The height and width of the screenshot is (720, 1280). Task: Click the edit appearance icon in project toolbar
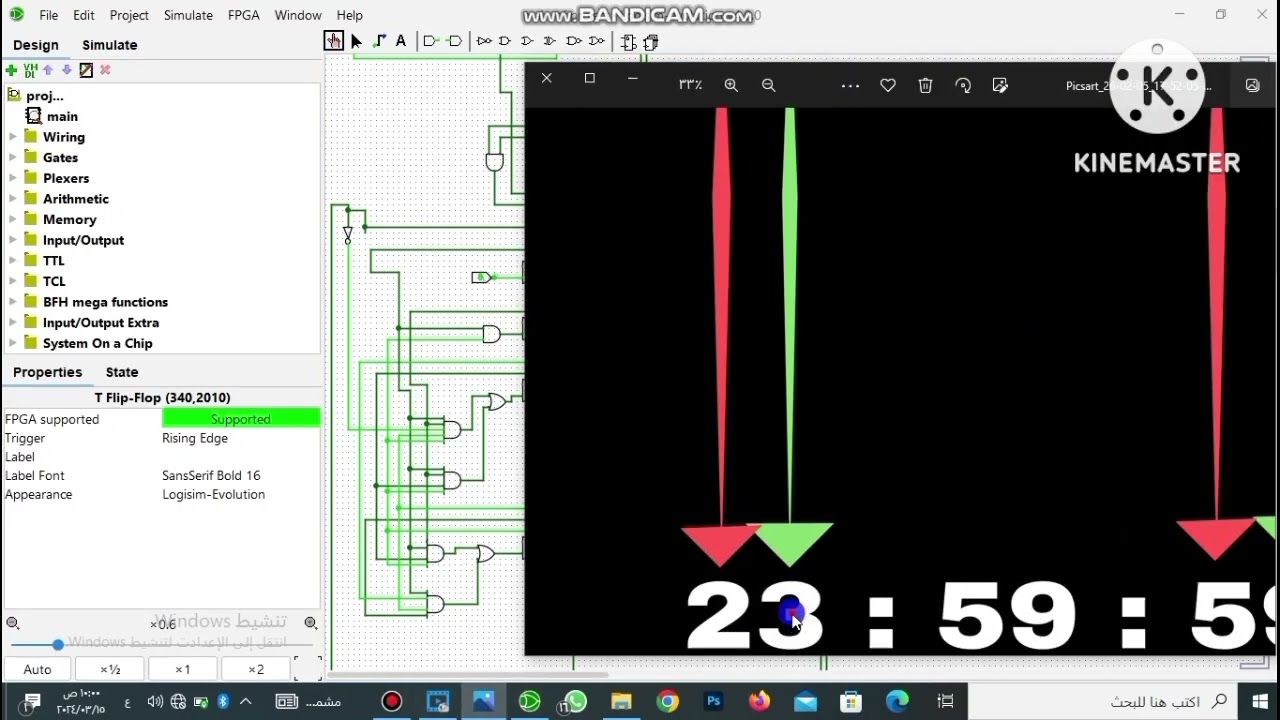point(86,70)
